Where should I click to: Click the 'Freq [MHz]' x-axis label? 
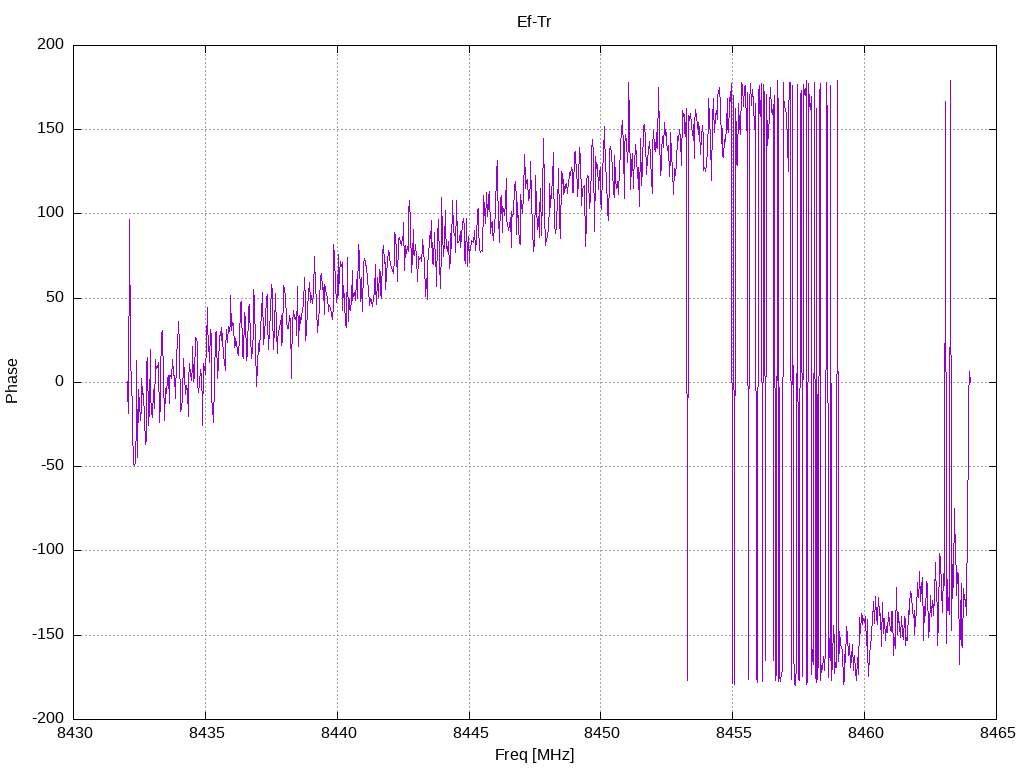click(x=534, y=755)
